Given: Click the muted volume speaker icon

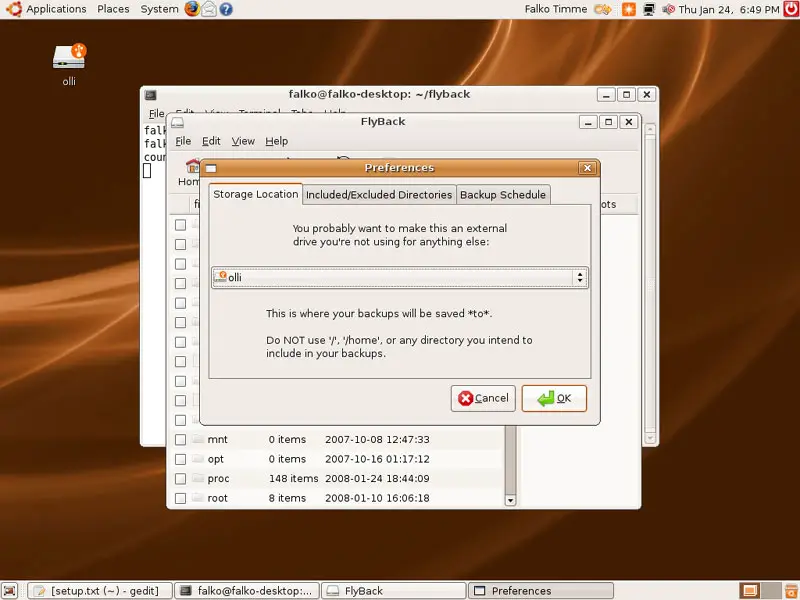Looking at the screenshot, I should pyautogui.click(x=668, y=9).
